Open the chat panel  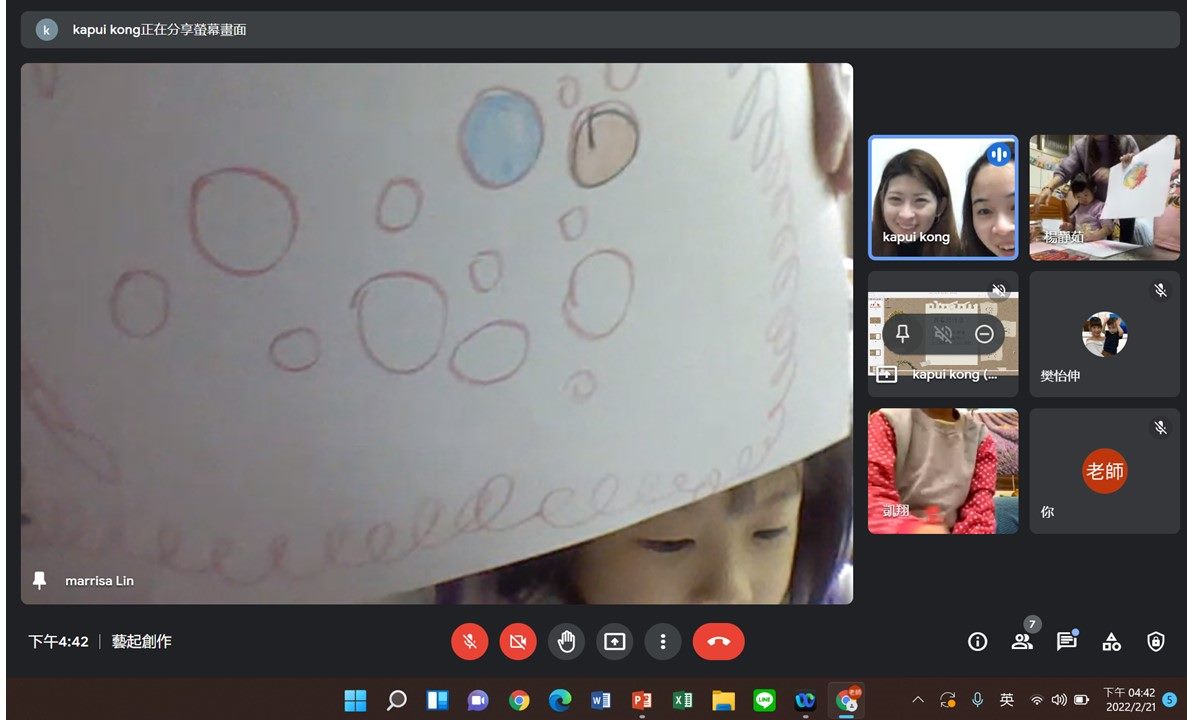(x=1066, y=642)
